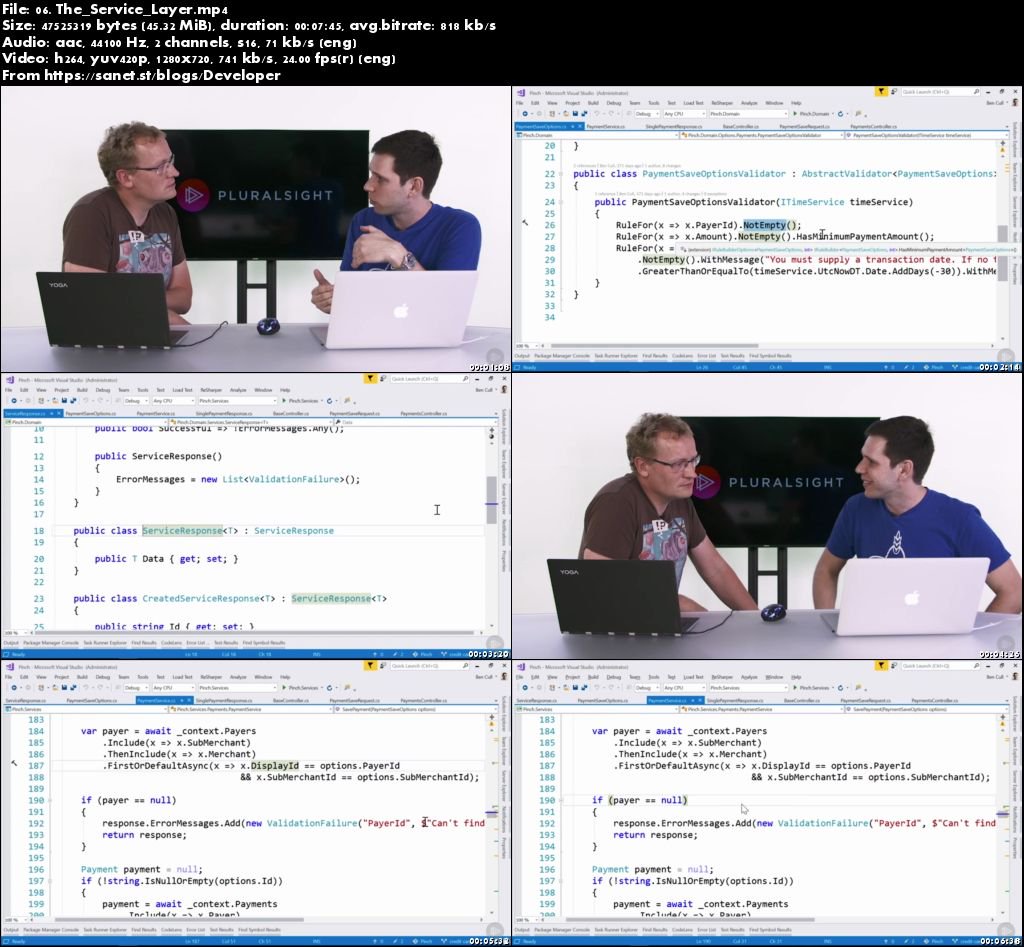The image size is (1024, 947).
Task: Click the Quick Launch magnifier icon in 06:38 frame
Action: (x=976, y=666)
